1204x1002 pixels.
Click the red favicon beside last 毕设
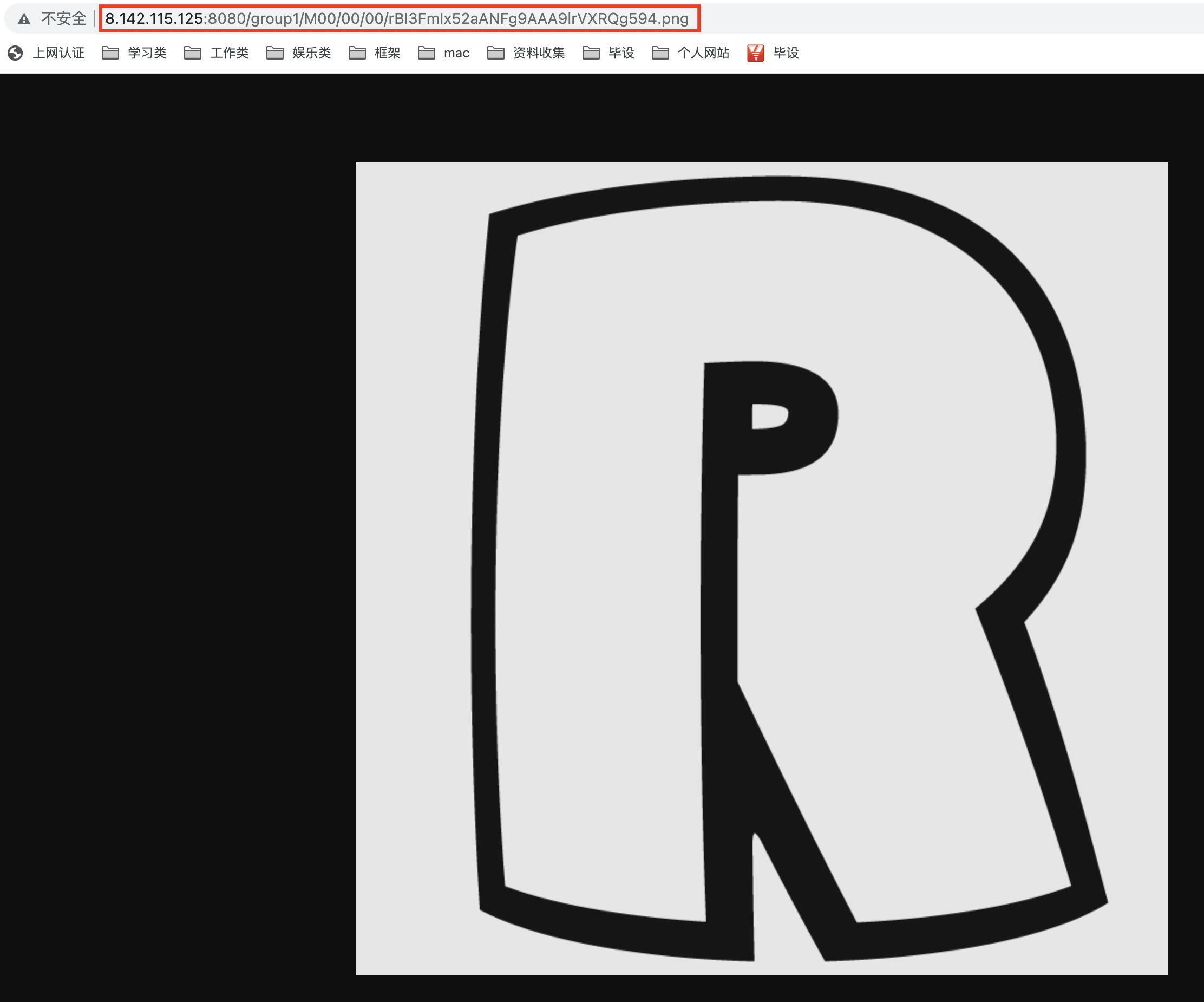tap(756, 53)
